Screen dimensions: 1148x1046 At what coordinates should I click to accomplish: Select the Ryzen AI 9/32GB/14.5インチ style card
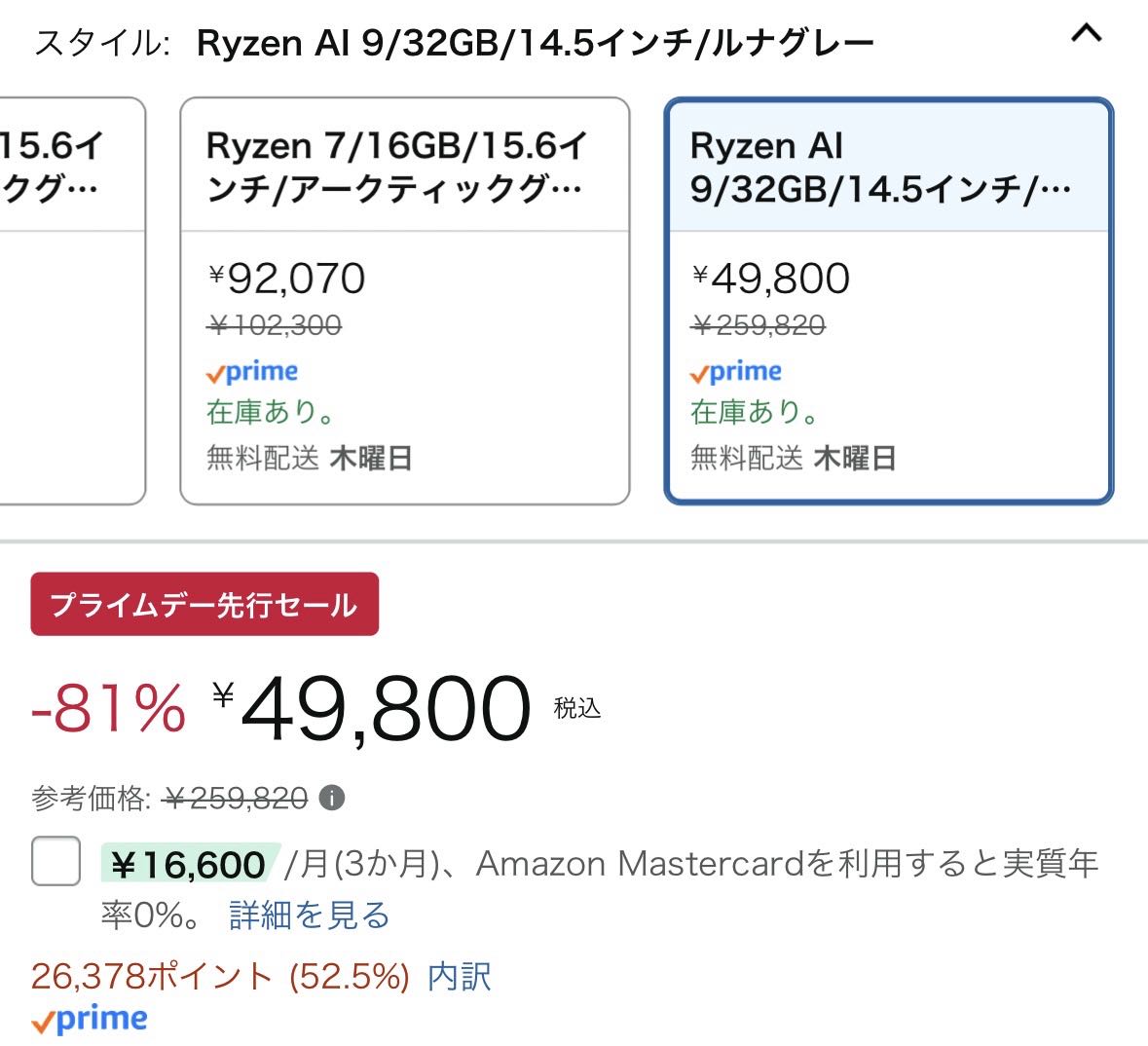pos(889,301)
